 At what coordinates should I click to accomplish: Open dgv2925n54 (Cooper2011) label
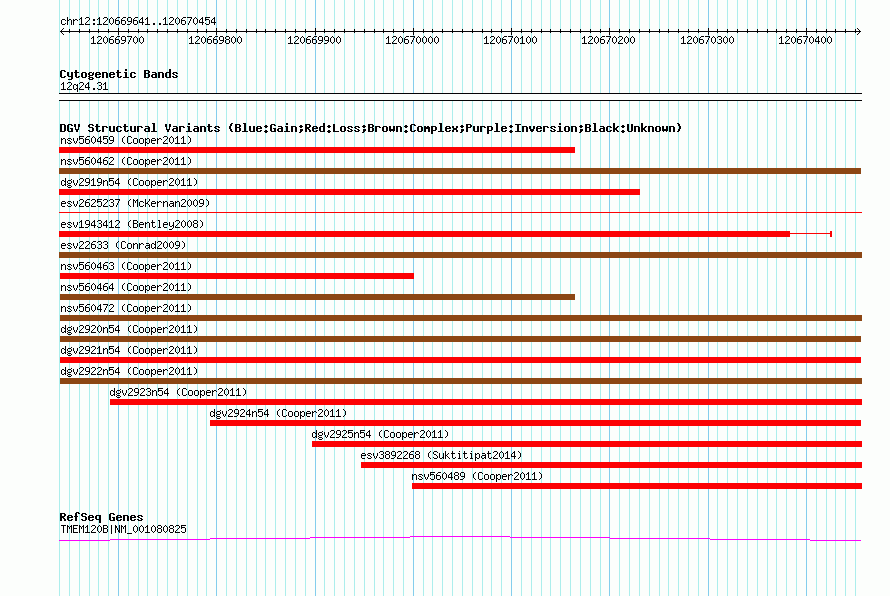[380, 434]
